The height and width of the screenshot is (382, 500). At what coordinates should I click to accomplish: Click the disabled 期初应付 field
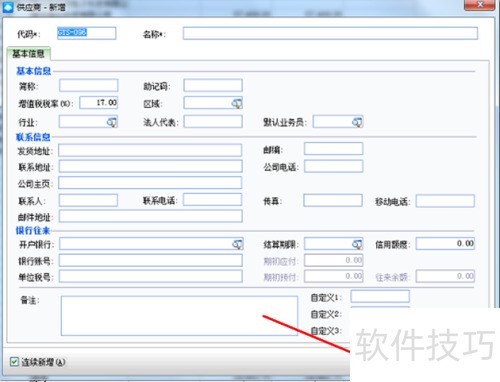(x=334, y=260)
